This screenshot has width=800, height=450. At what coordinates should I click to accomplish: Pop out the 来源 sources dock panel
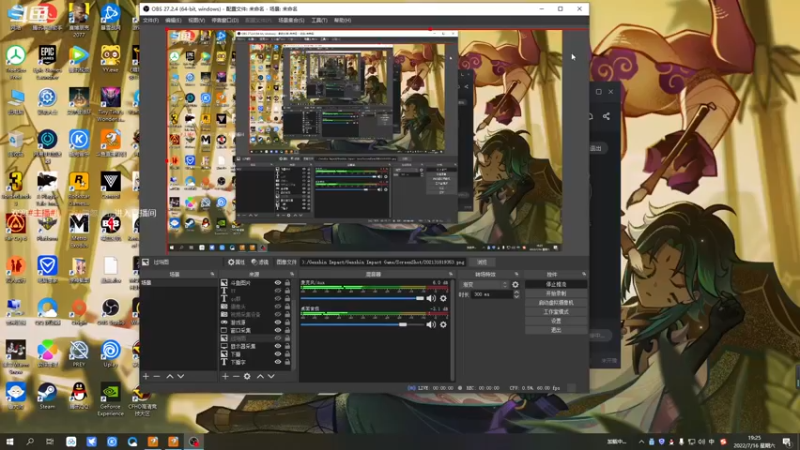[x=292, y=274]
